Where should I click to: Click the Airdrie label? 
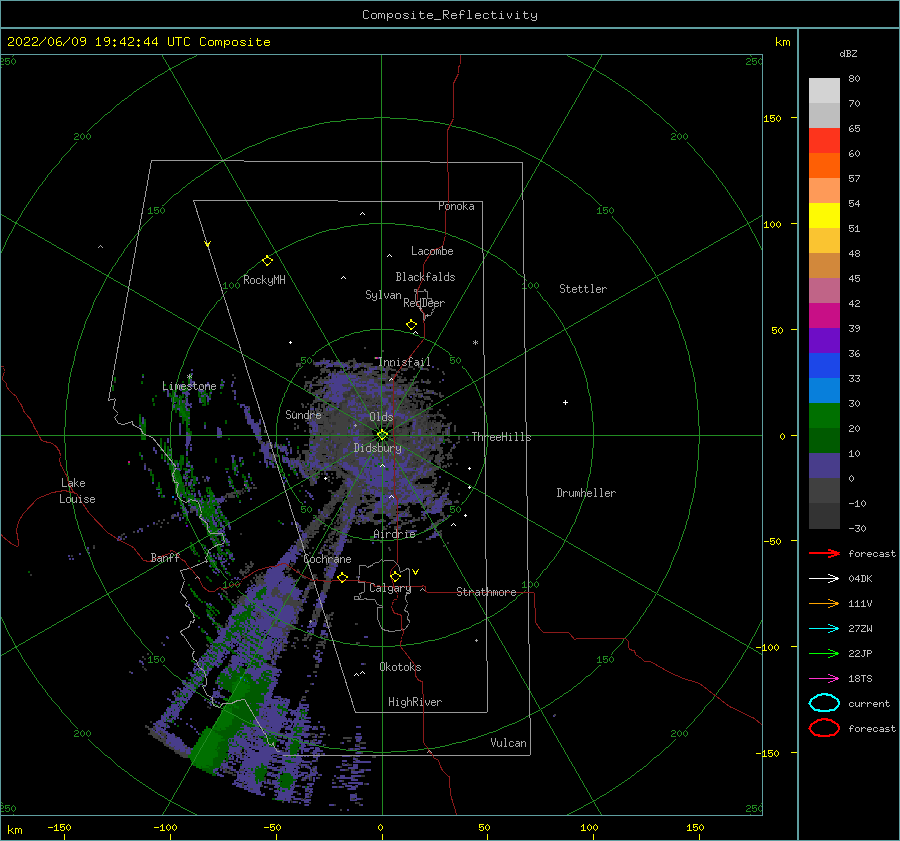coord(394,534)
